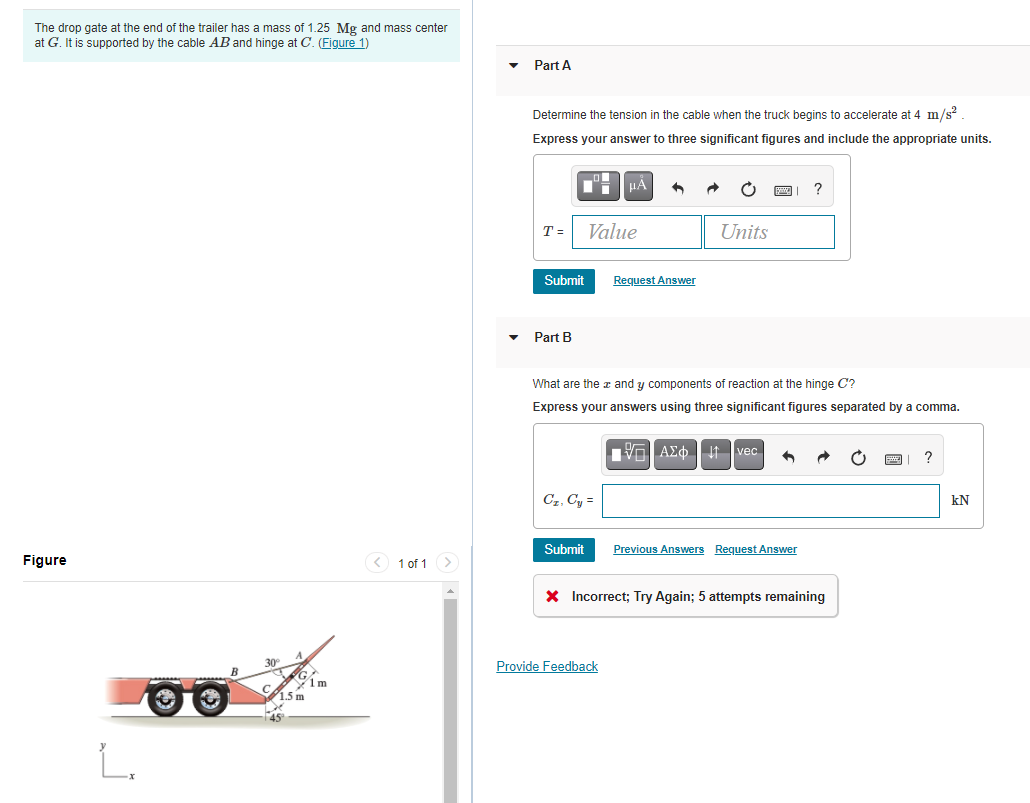Open the Figure 1 link in problem statement
The image size is (1030, 803).
343,43
